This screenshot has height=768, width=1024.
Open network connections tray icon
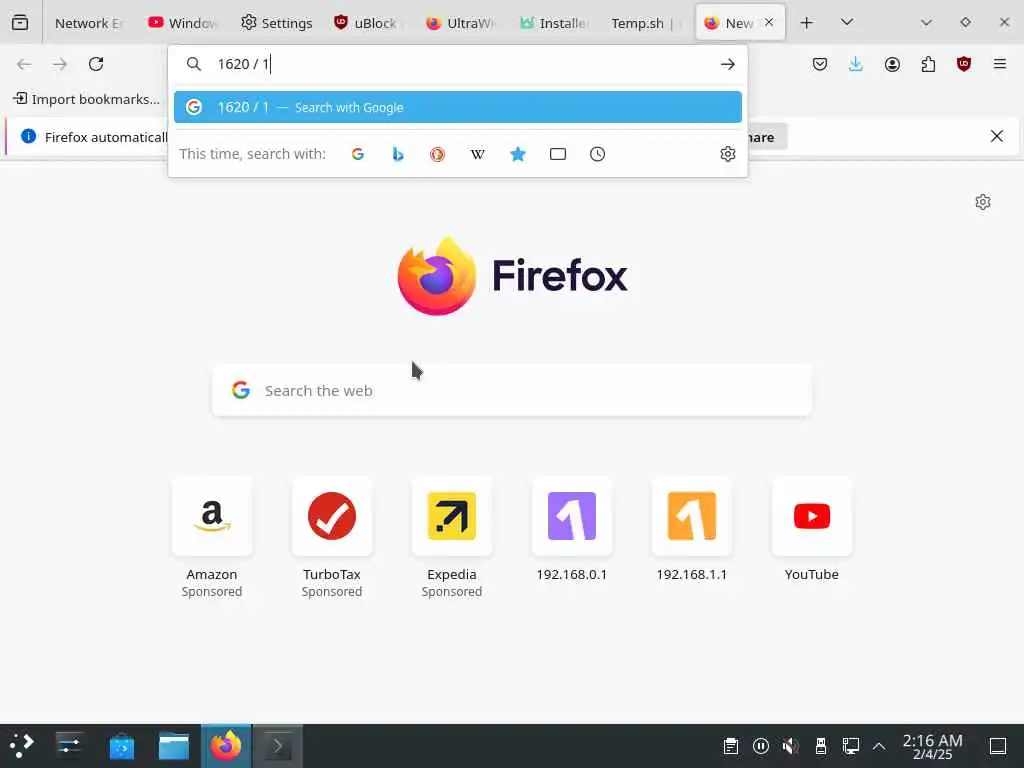[x=850, y=746]
